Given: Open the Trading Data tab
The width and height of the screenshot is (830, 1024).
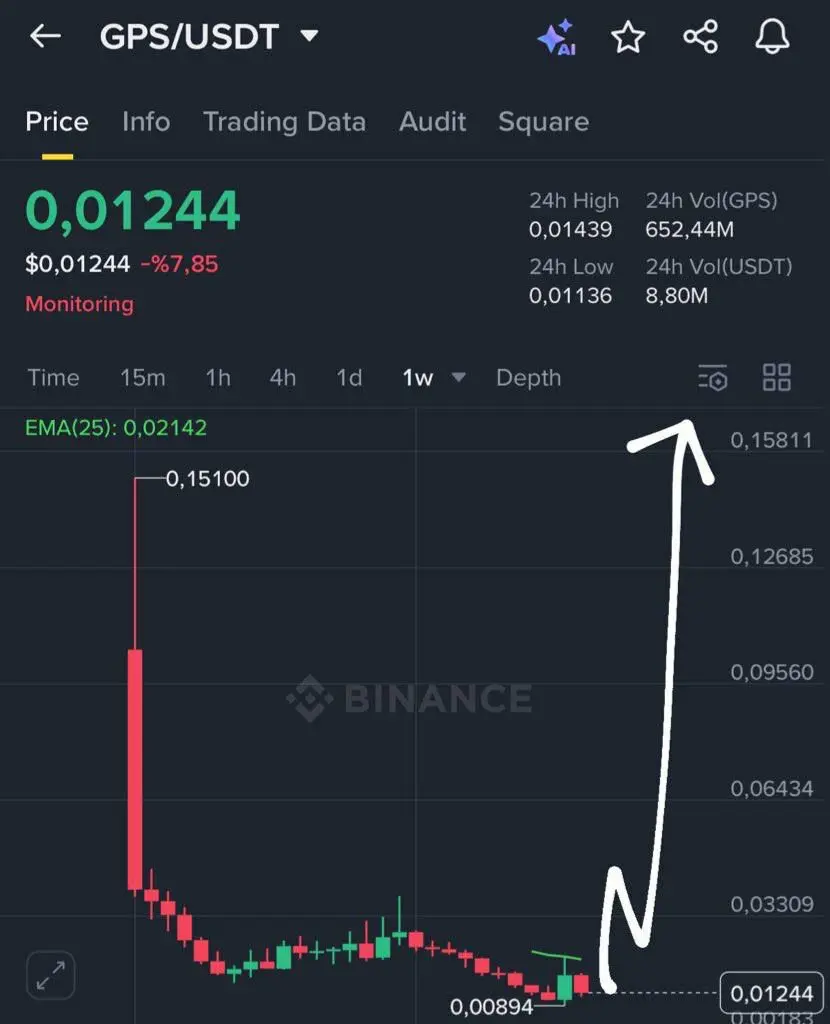Looking at the screenshot, I should [285, 122].
